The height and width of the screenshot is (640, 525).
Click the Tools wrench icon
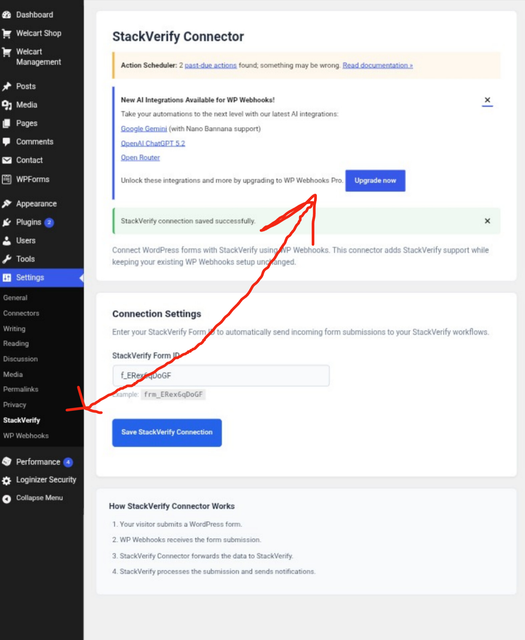(7, 259)
